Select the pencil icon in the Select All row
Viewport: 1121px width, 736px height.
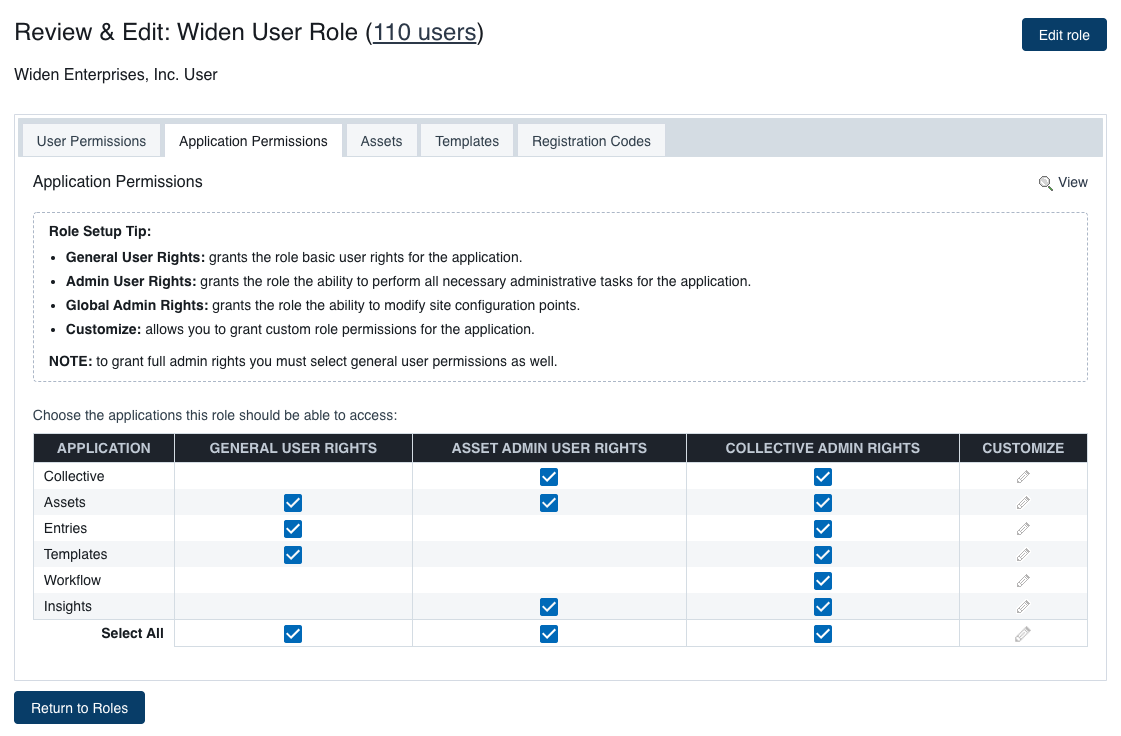click(1022, 633)
